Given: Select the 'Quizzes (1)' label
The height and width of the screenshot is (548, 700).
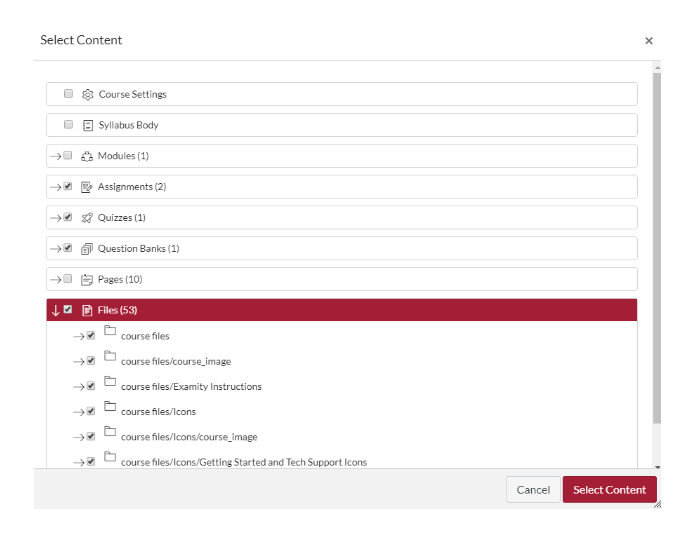Looking at the screenshot, I should click(121, 218).
